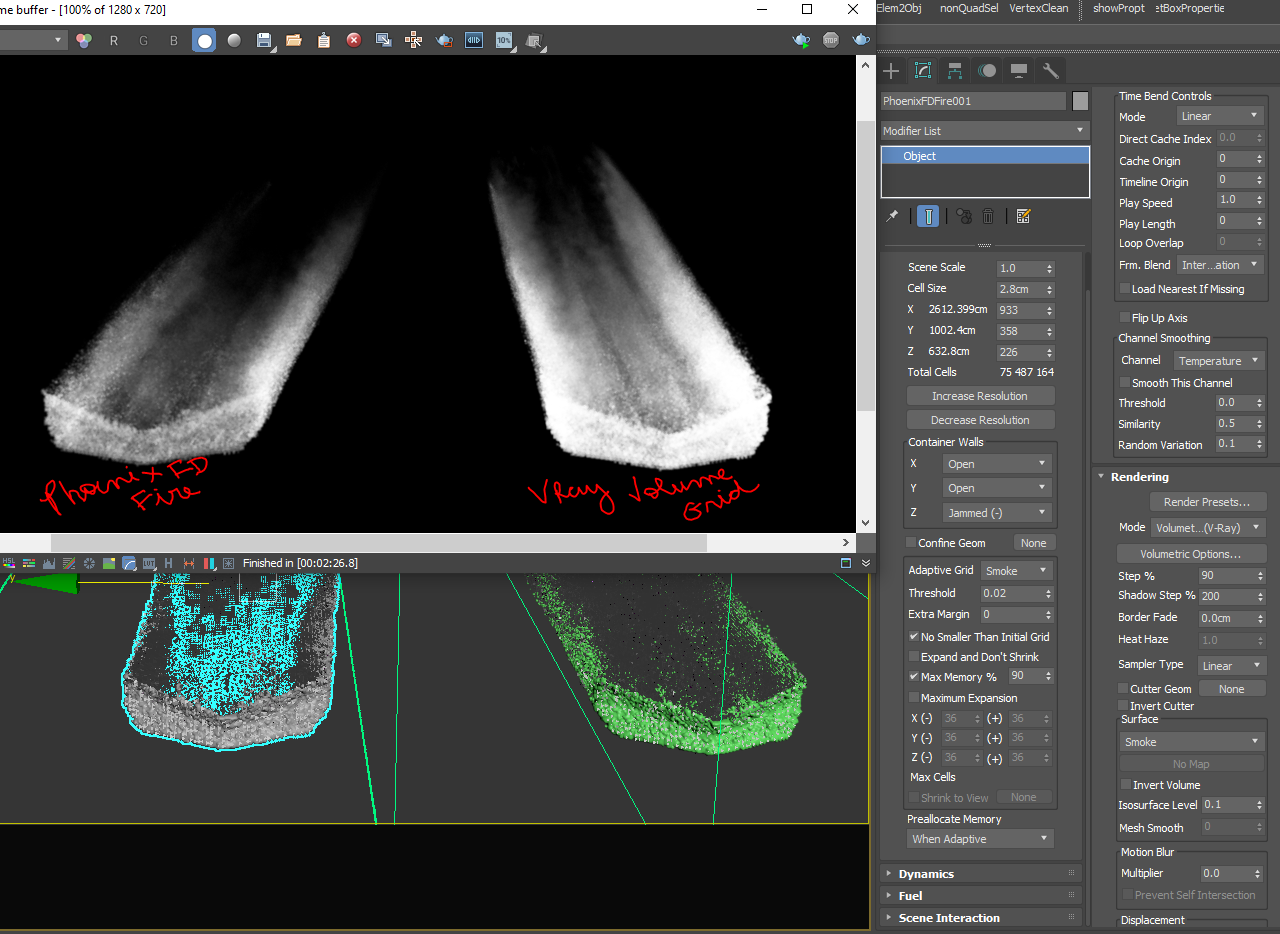Click Increase Resolution button
Screen dimensions: 1280x934
[980, 396]
